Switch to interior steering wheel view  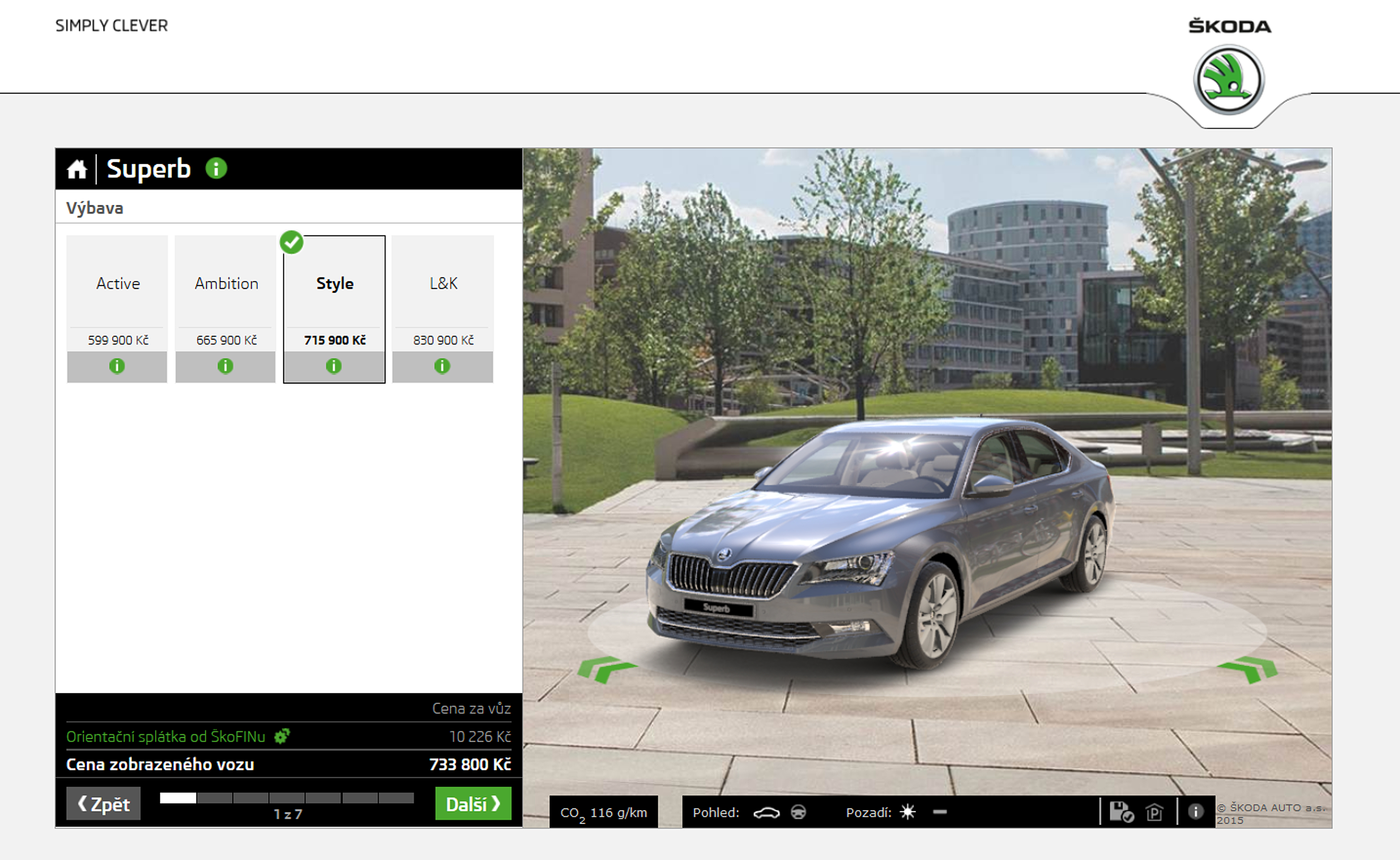click(798, 812)
